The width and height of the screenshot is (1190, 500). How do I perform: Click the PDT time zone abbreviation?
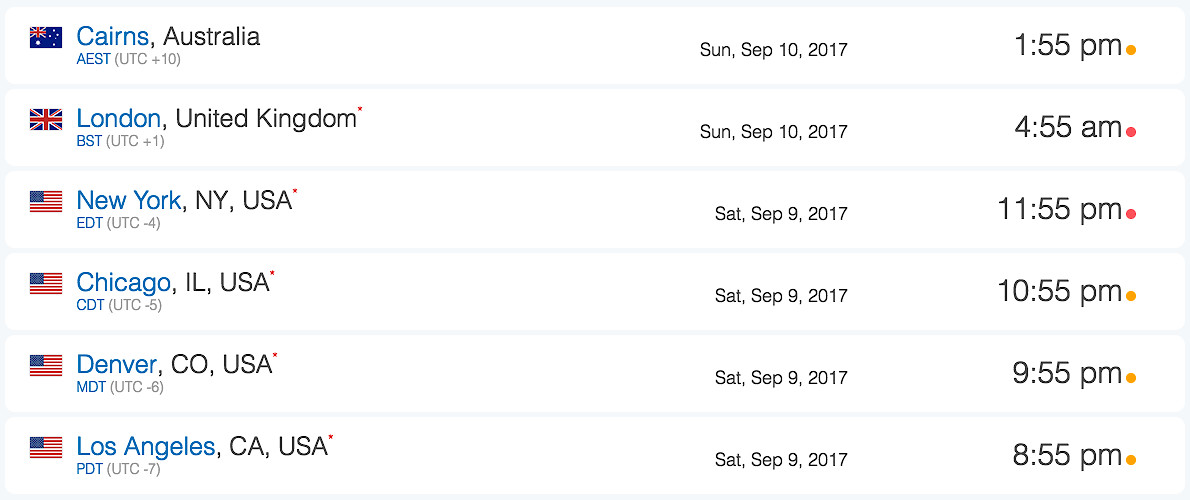pos(90,469)
